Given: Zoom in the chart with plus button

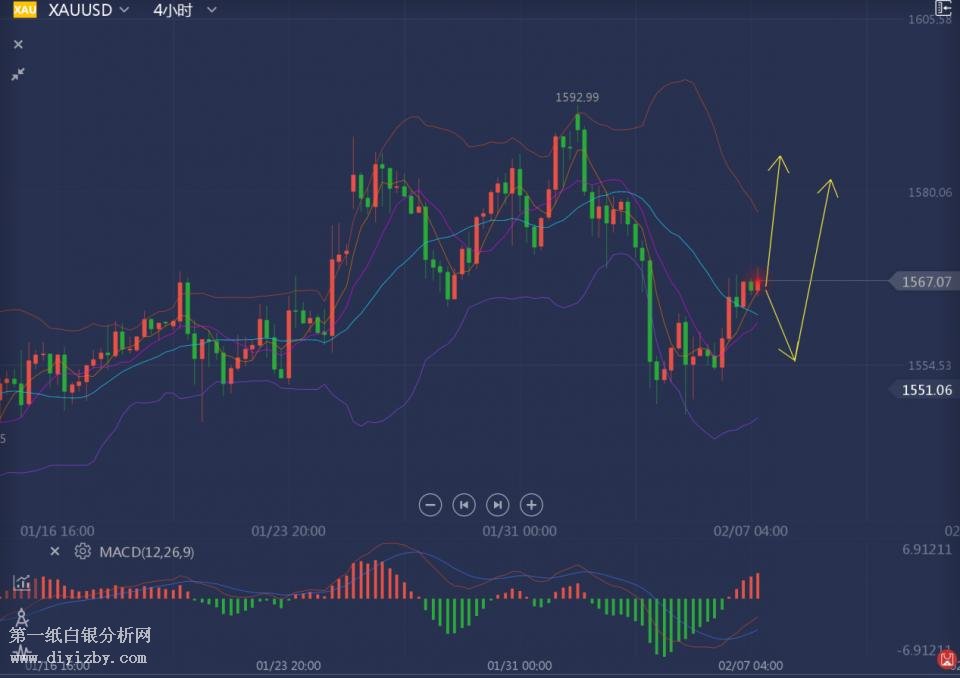Looking at the screenshot, I should [532, 505].
